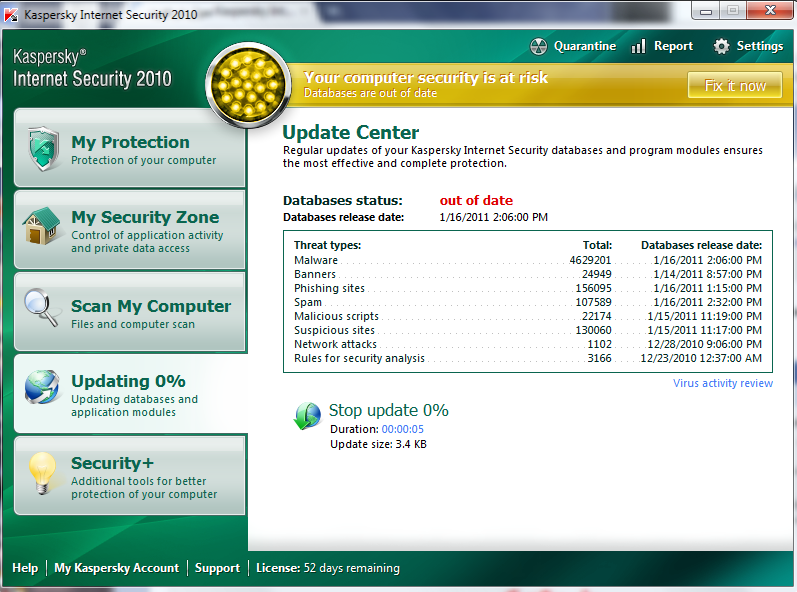
Task: Open the Help link
Action: coord(25,568)
